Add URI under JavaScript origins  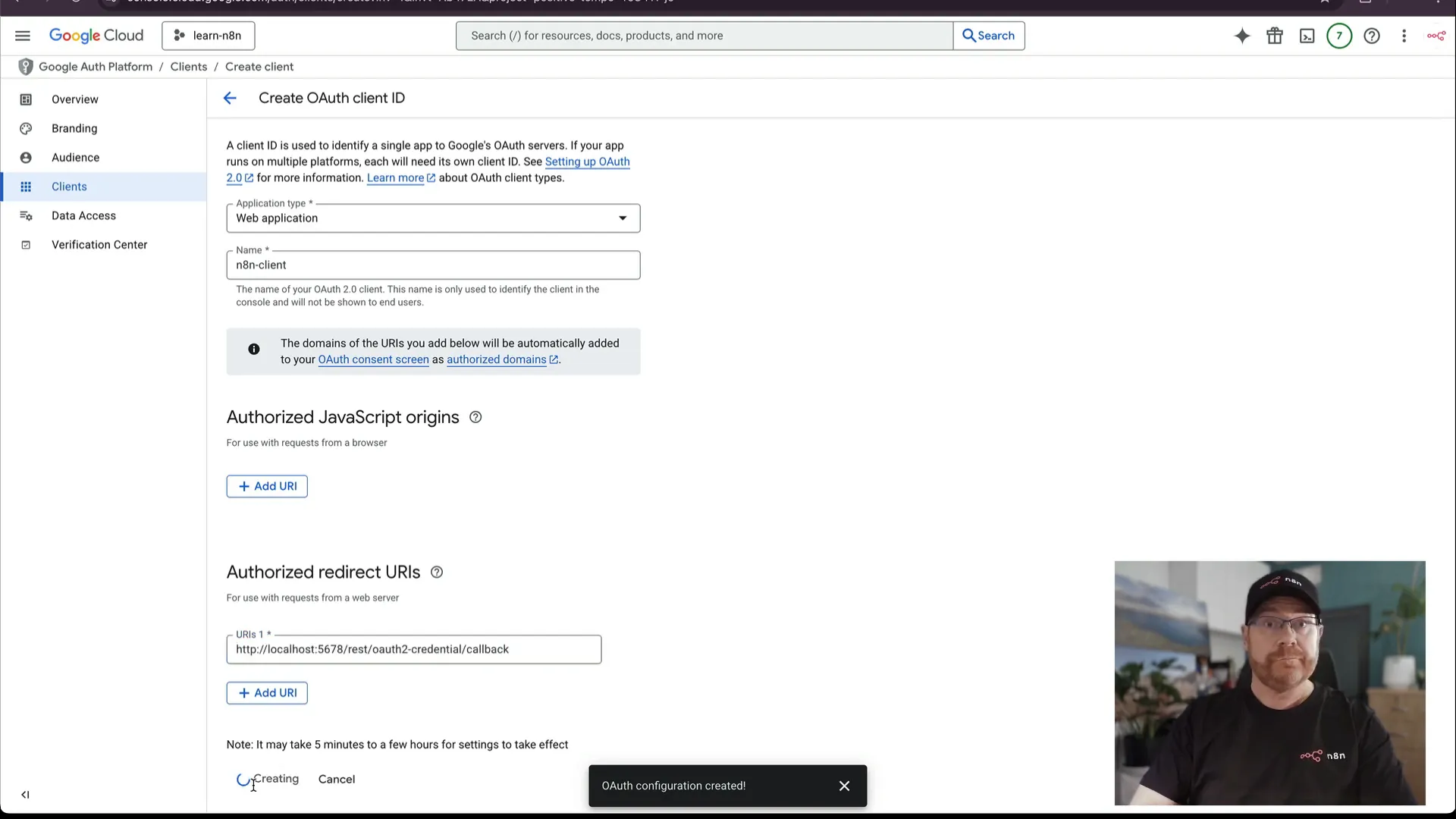[267, 486]
